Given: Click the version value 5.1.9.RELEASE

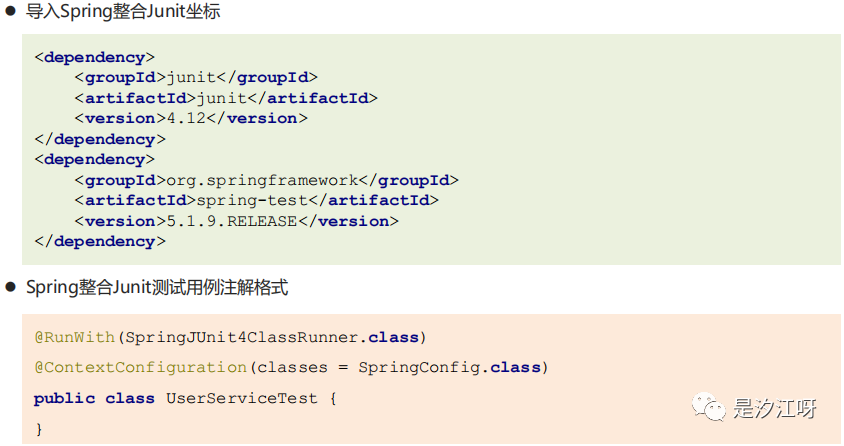Looking at the screenshot, I should tap(232, 221).
